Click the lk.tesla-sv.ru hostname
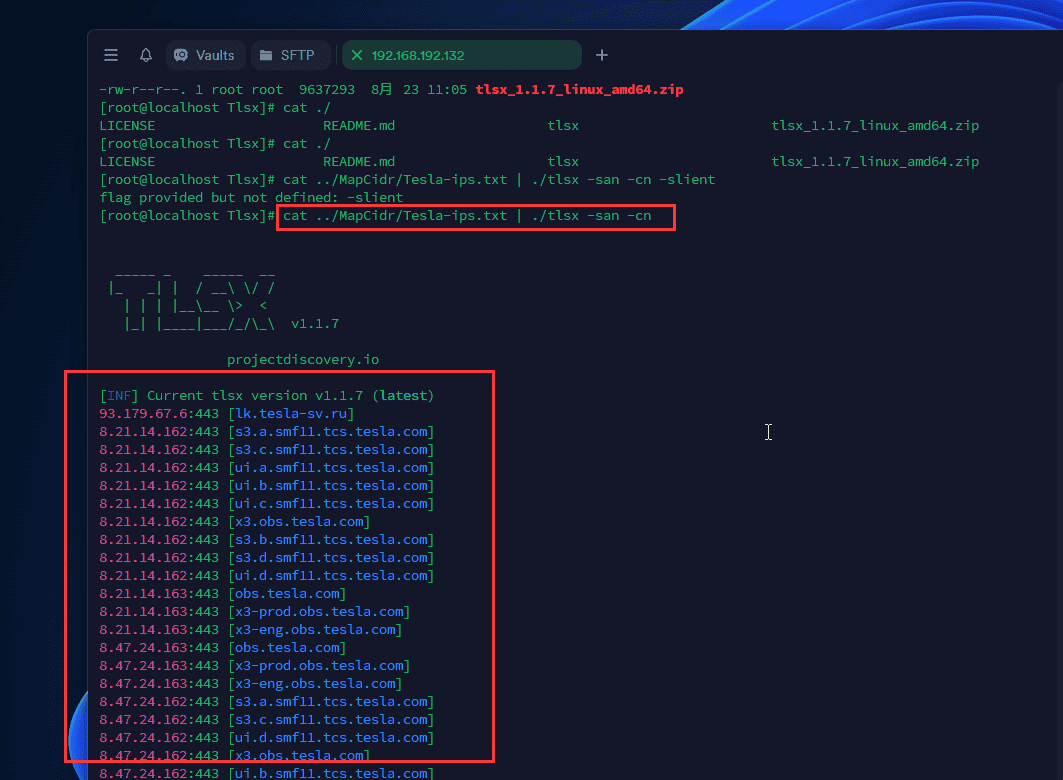Viewport: 1063px width, 780px height. coord(291,414)
